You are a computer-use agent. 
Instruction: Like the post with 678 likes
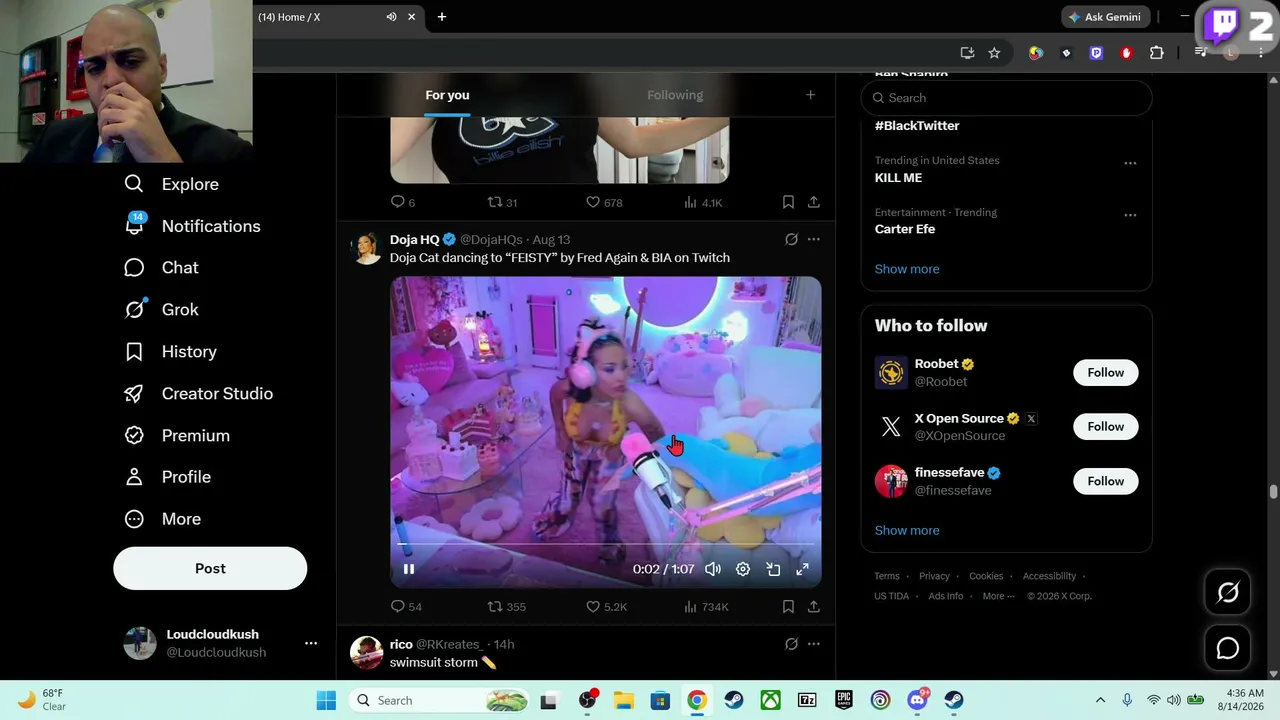604,202
